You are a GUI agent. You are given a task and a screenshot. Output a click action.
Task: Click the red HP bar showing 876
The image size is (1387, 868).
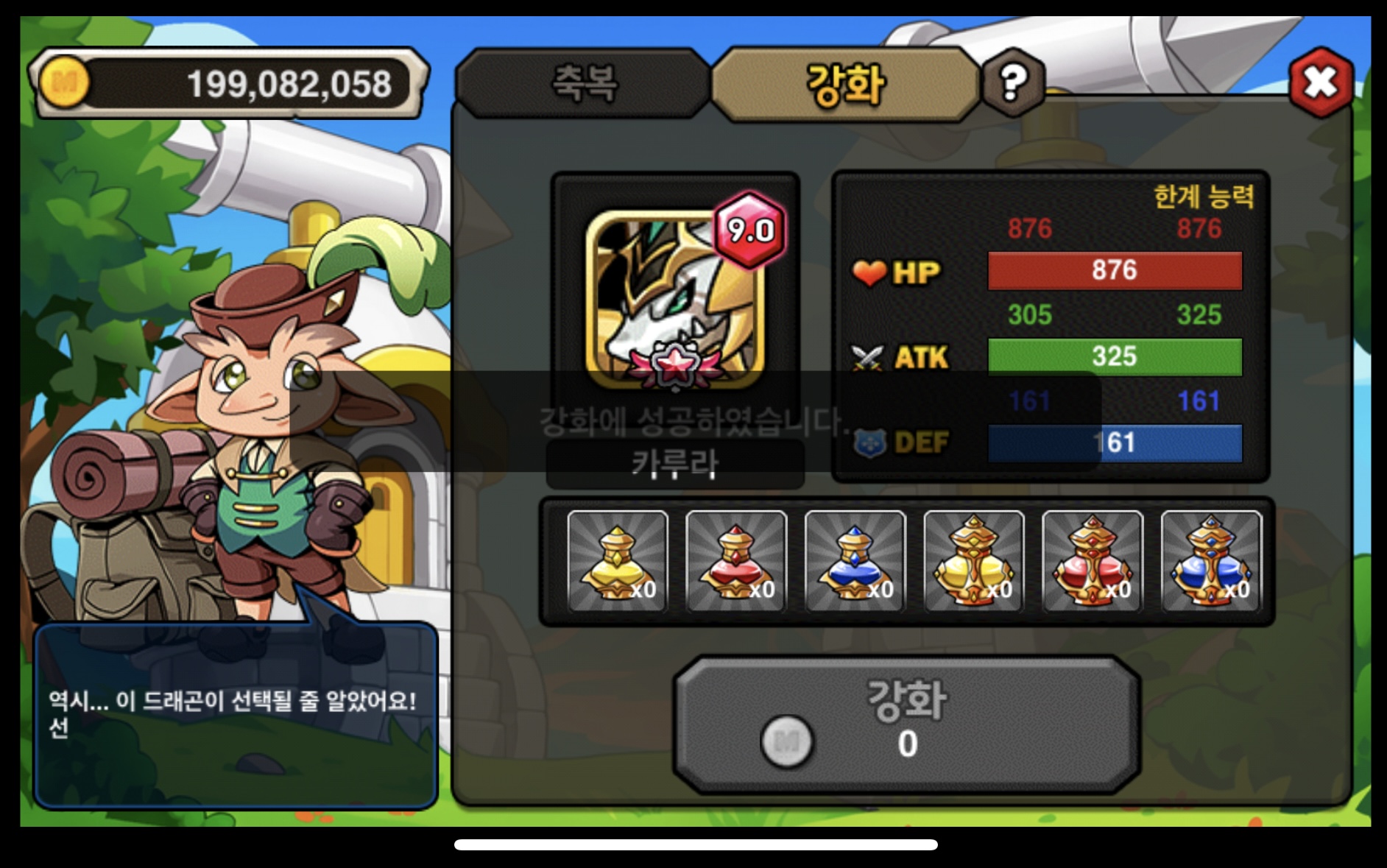point(1115,270)
